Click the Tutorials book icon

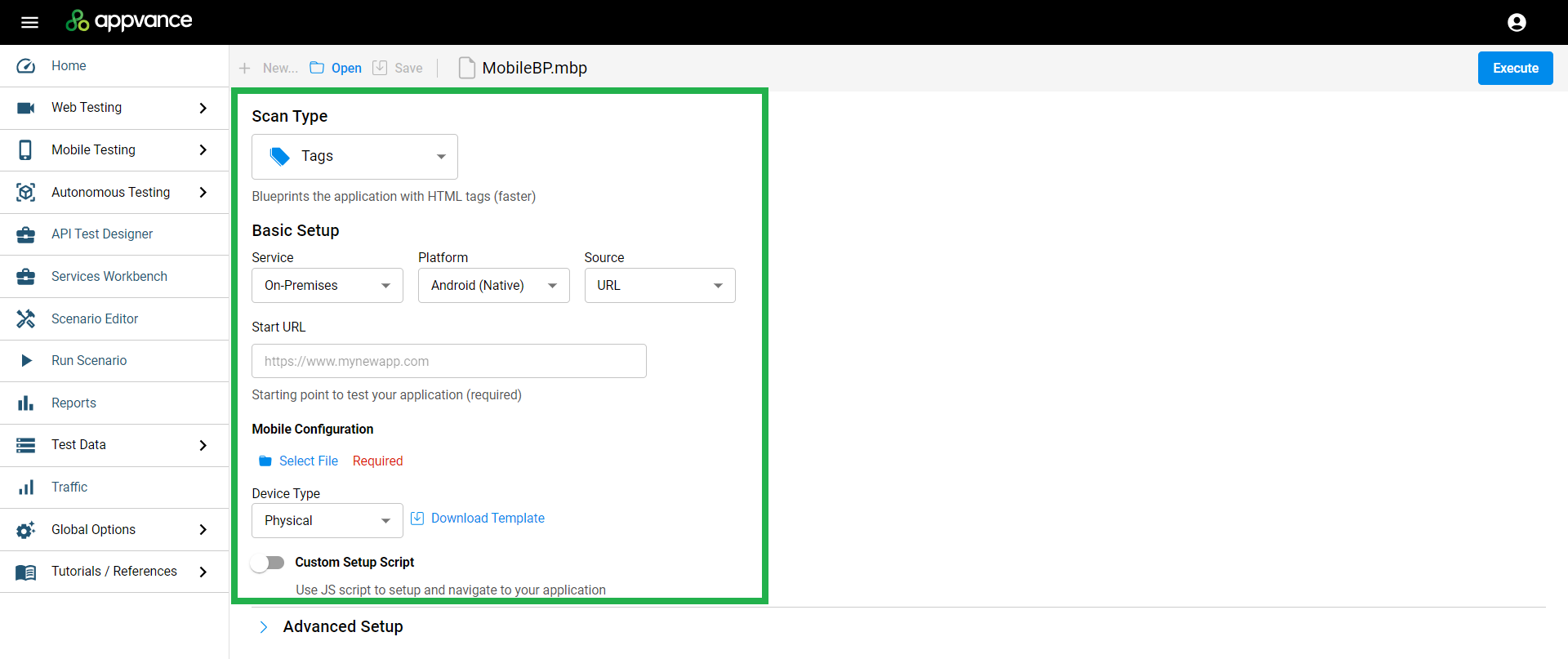click(26, 572)
